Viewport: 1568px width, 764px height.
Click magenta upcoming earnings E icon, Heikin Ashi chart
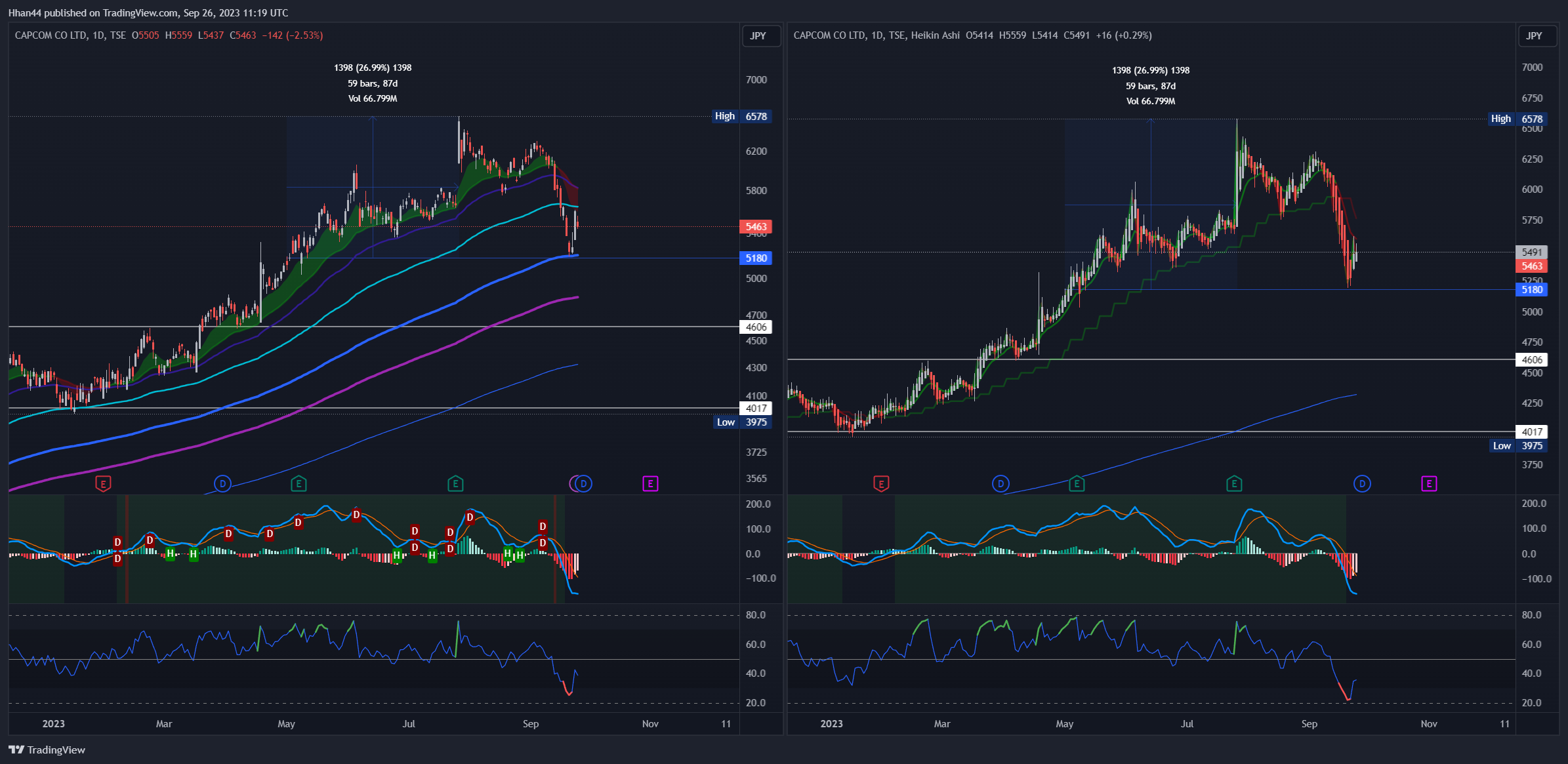[1429, 484]
